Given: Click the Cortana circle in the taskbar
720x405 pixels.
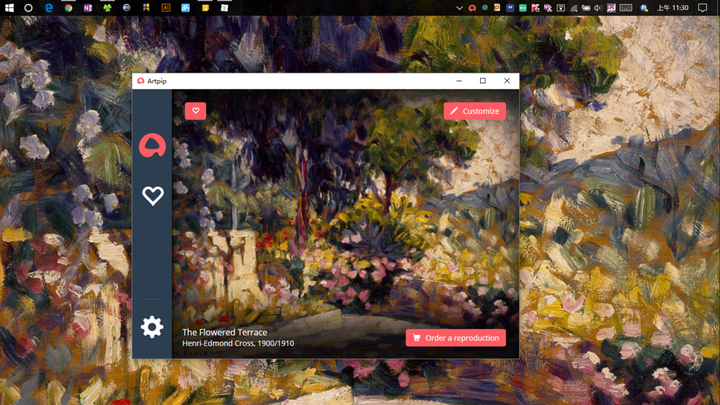Looking at the screenshot, I should [x=28, y=8].
